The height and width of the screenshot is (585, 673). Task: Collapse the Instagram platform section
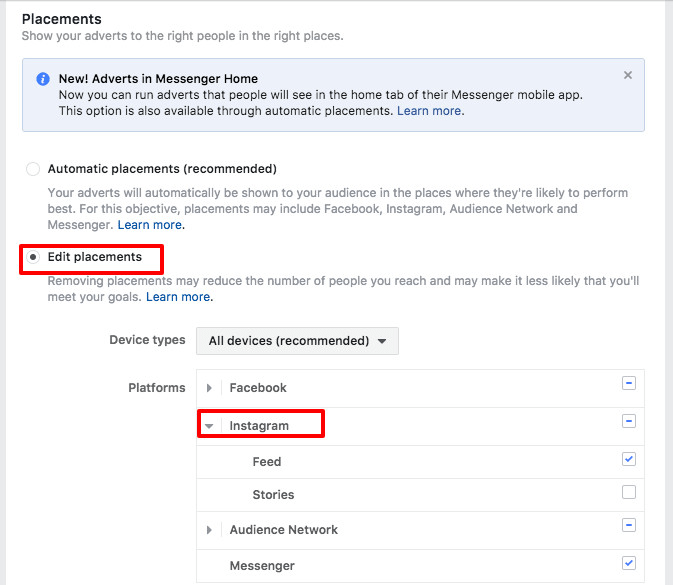[x=209, y=426]
